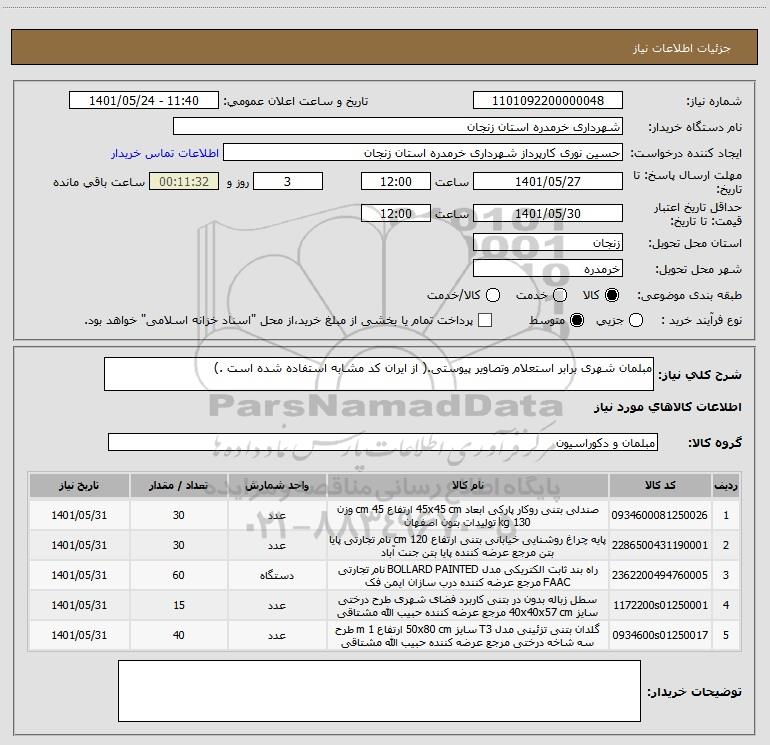
Task: Click the واحد شمارش column header
Action: (277, 485)
